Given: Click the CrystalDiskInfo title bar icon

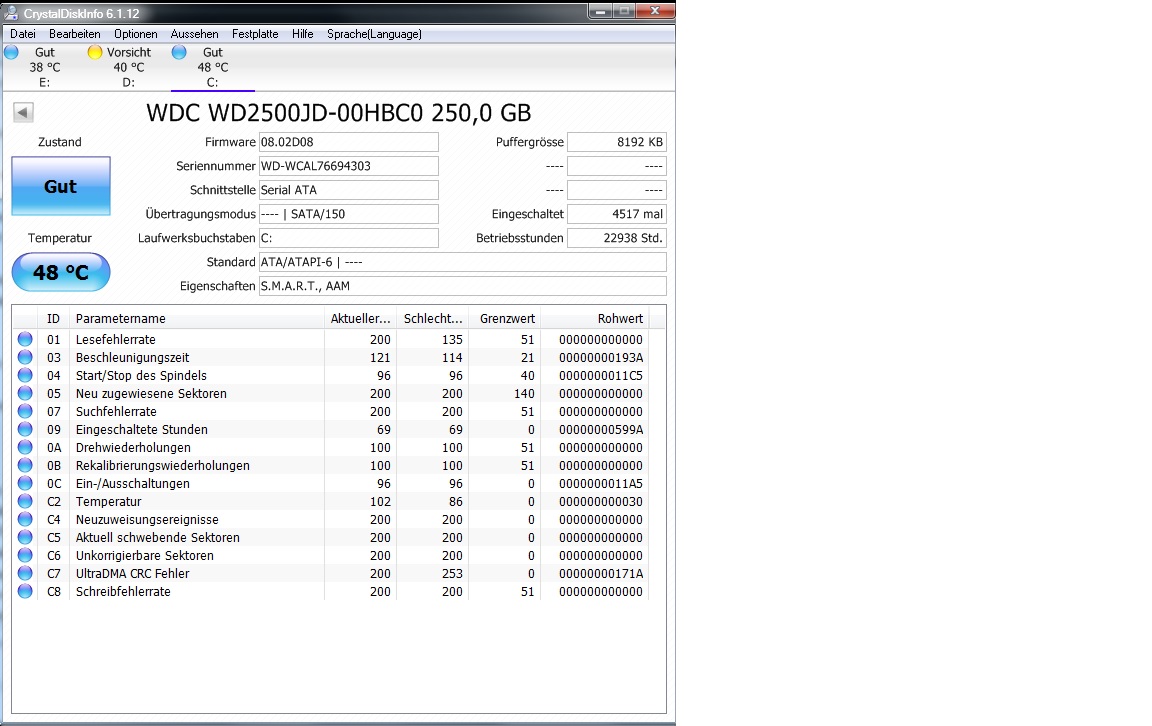Looking at the screenshot, I should (x=11, y=12).
